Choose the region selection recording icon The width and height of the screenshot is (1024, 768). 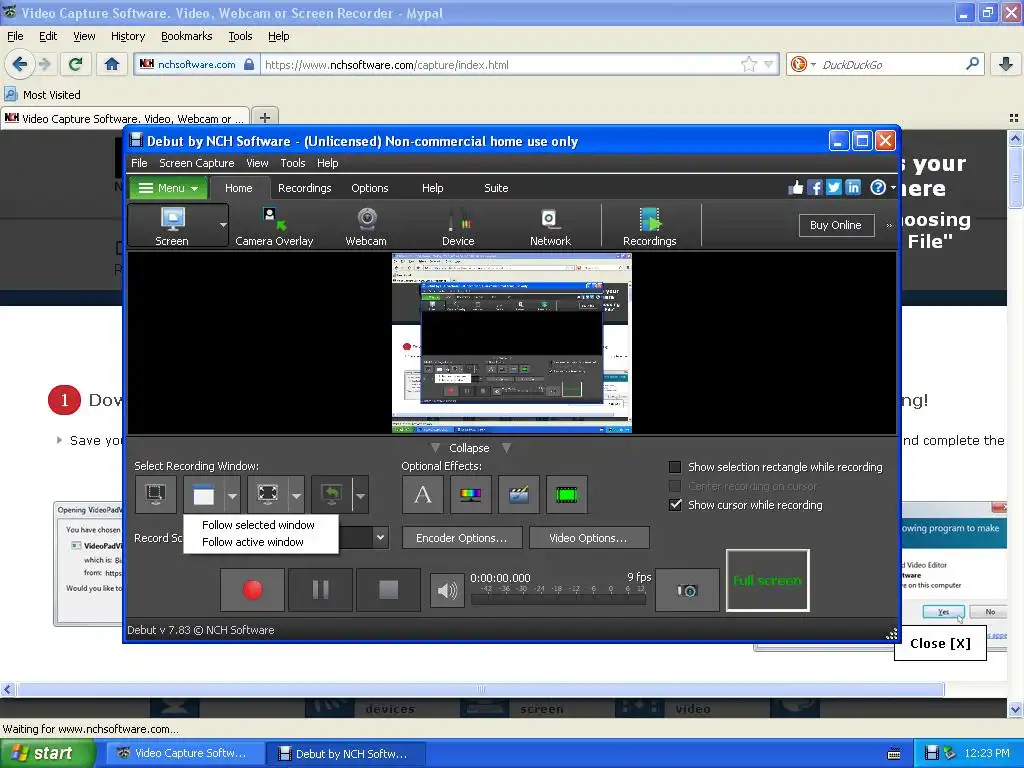(x=268, y=494)
